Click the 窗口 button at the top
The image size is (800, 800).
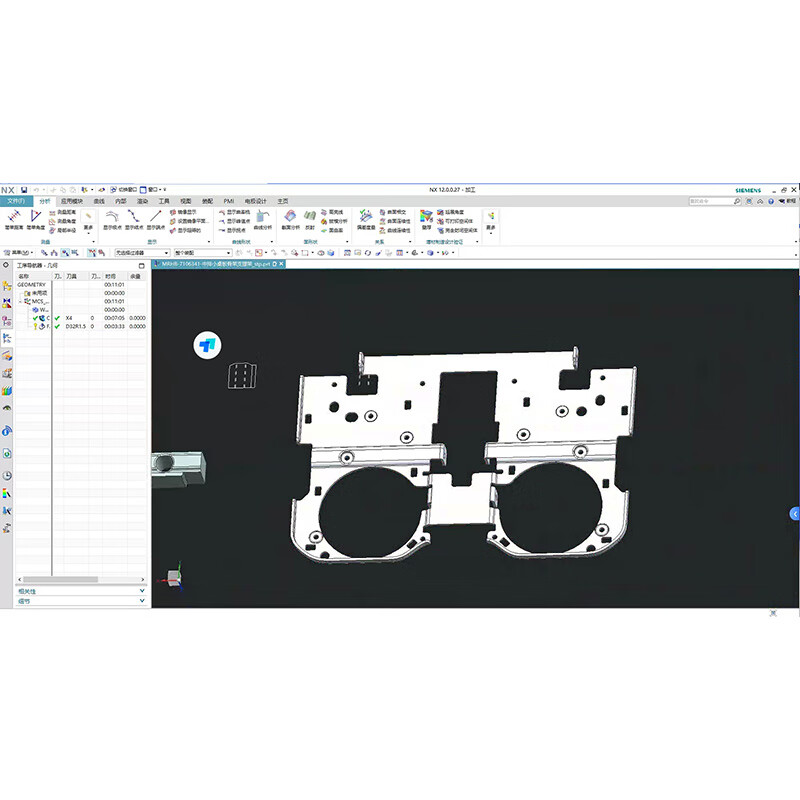(x=150, y=189)
